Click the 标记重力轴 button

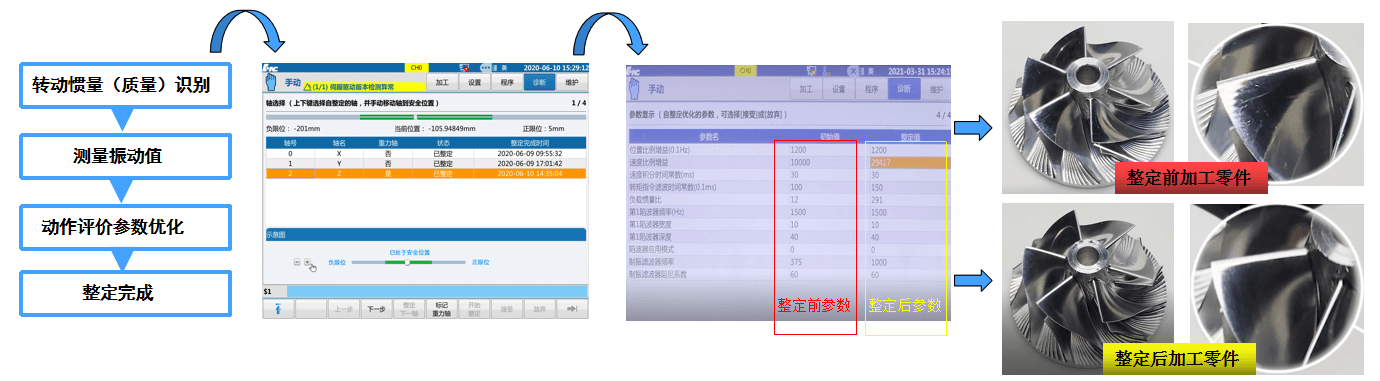(441, 309)
